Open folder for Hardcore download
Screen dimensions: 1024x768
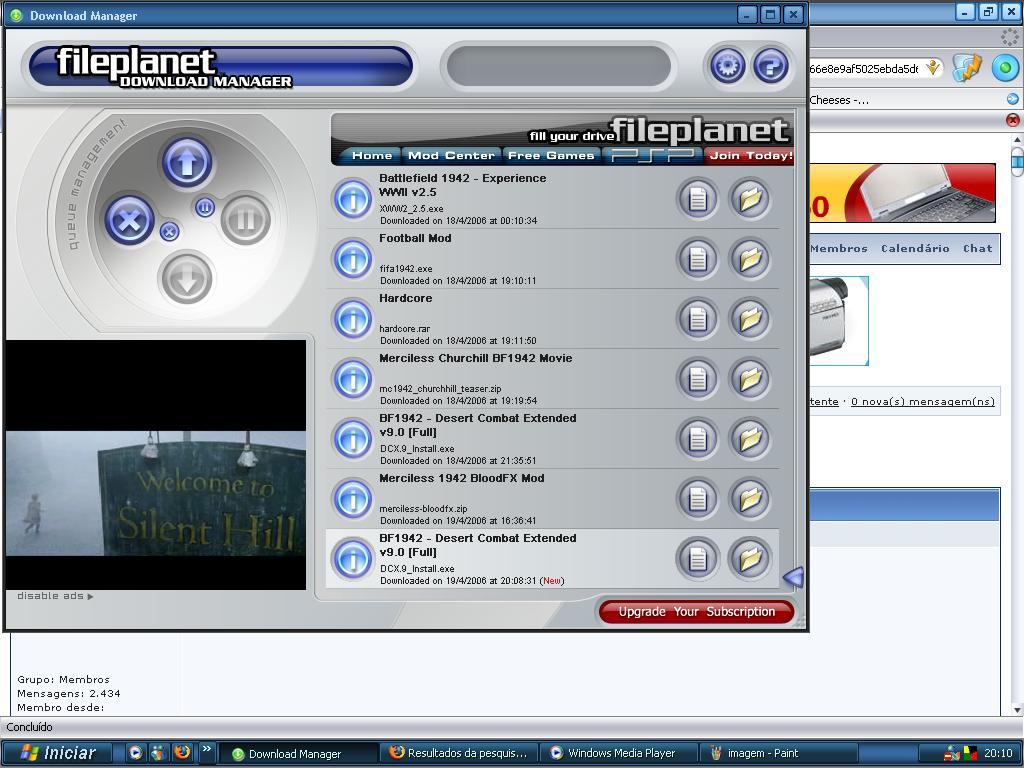(x=750, y=319)
